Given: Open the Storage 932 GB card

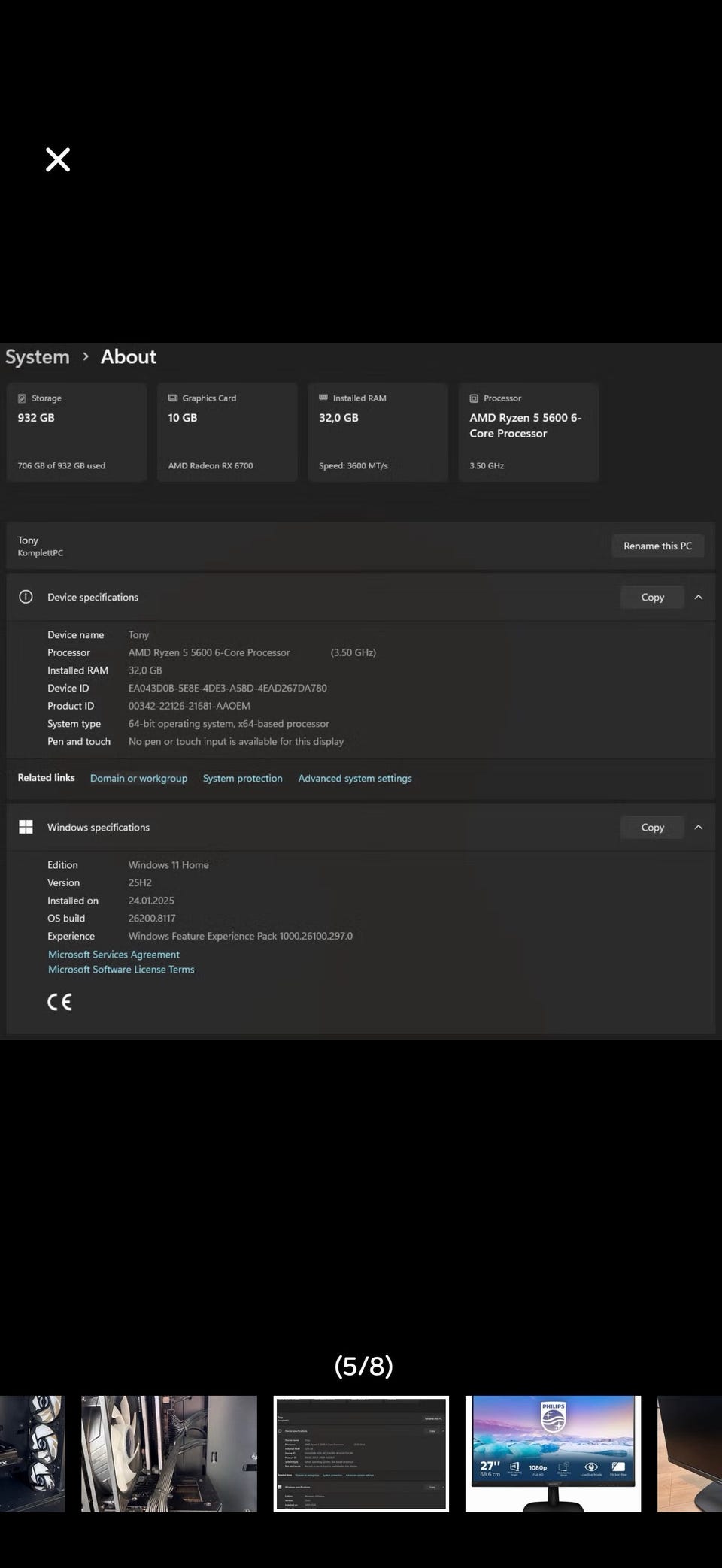Looking at the screenshot, I should coord(77,432).
